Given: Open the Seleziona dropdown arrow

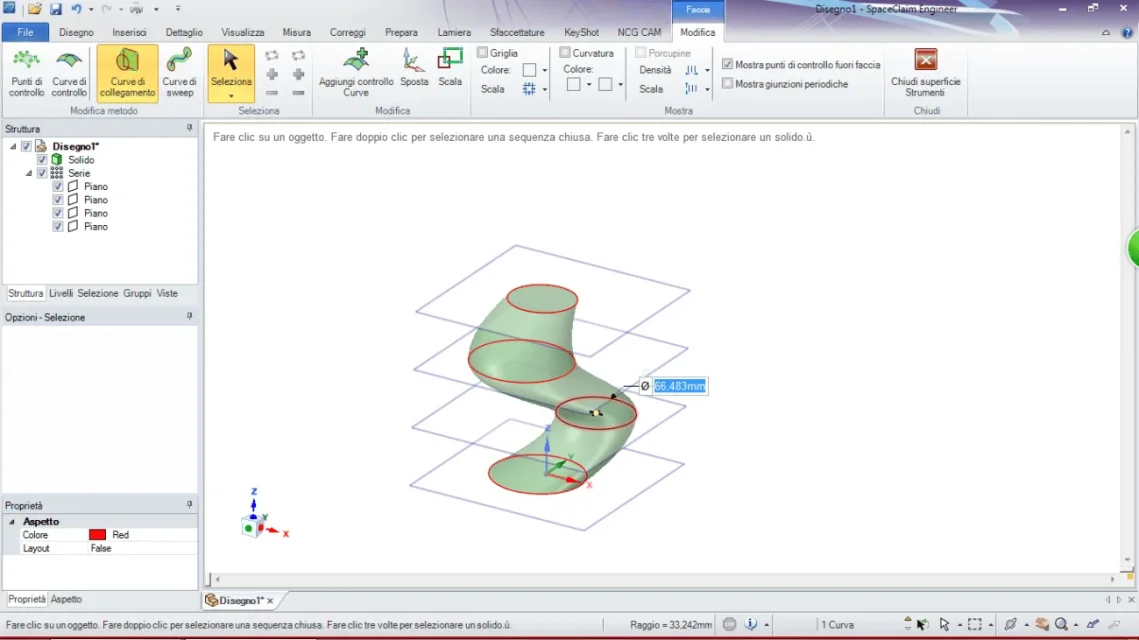Looking at the screenshot, I should [231, 96].
